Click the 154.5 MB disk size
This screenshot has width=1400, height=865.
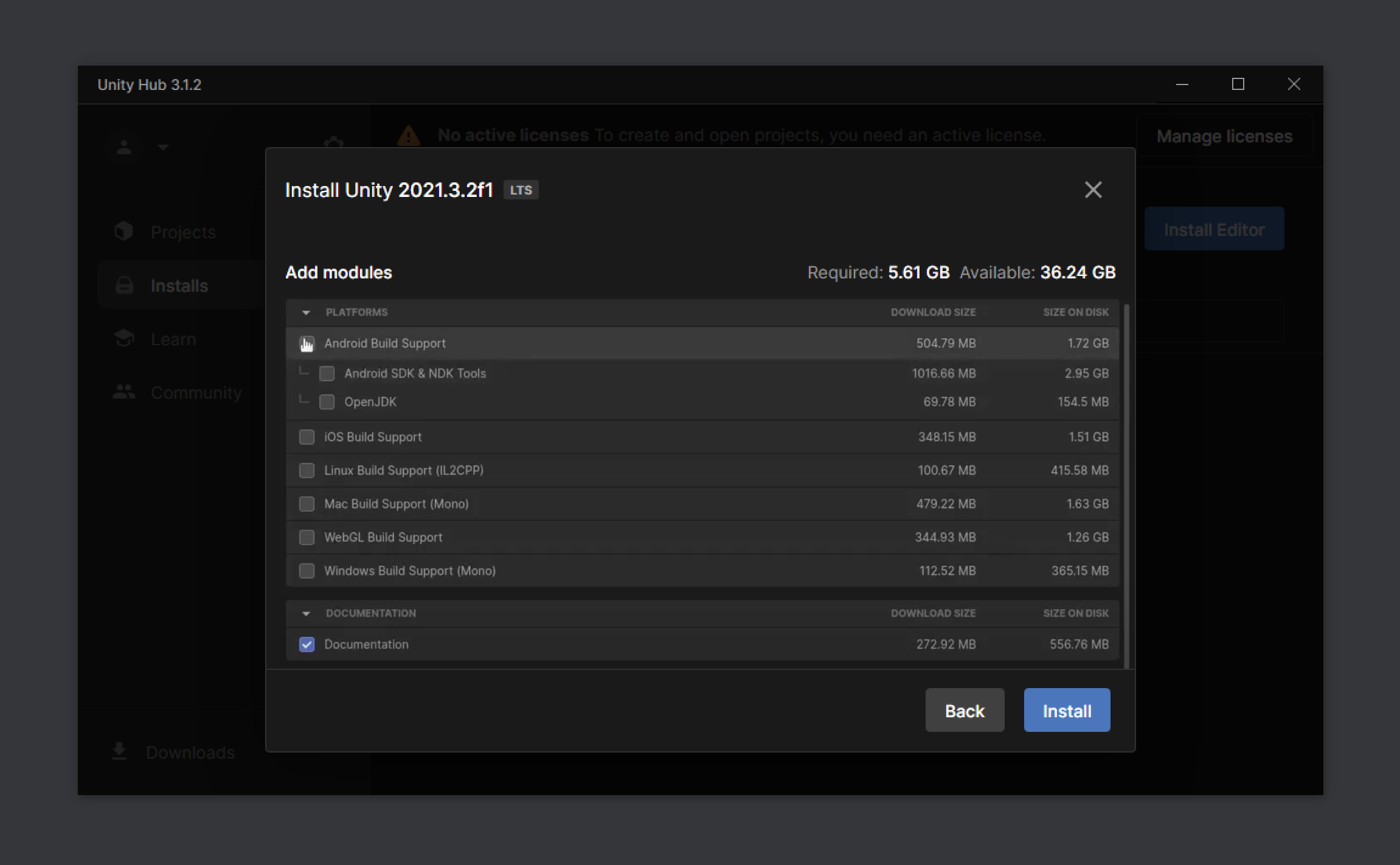[1083, 402]
